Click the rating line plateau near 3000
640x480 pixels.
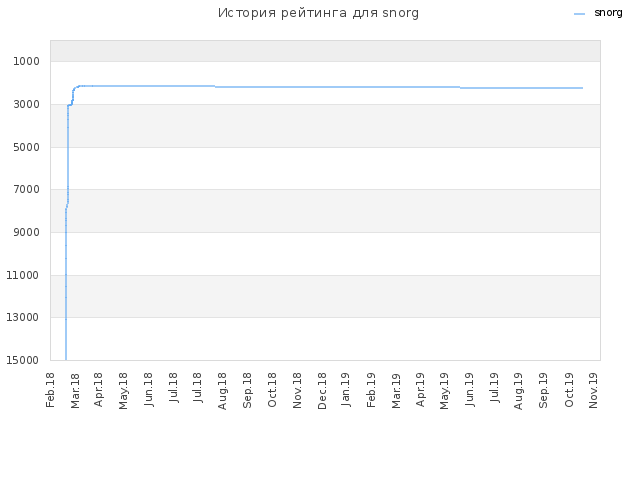pyautogui.click(x=70, y=105)
